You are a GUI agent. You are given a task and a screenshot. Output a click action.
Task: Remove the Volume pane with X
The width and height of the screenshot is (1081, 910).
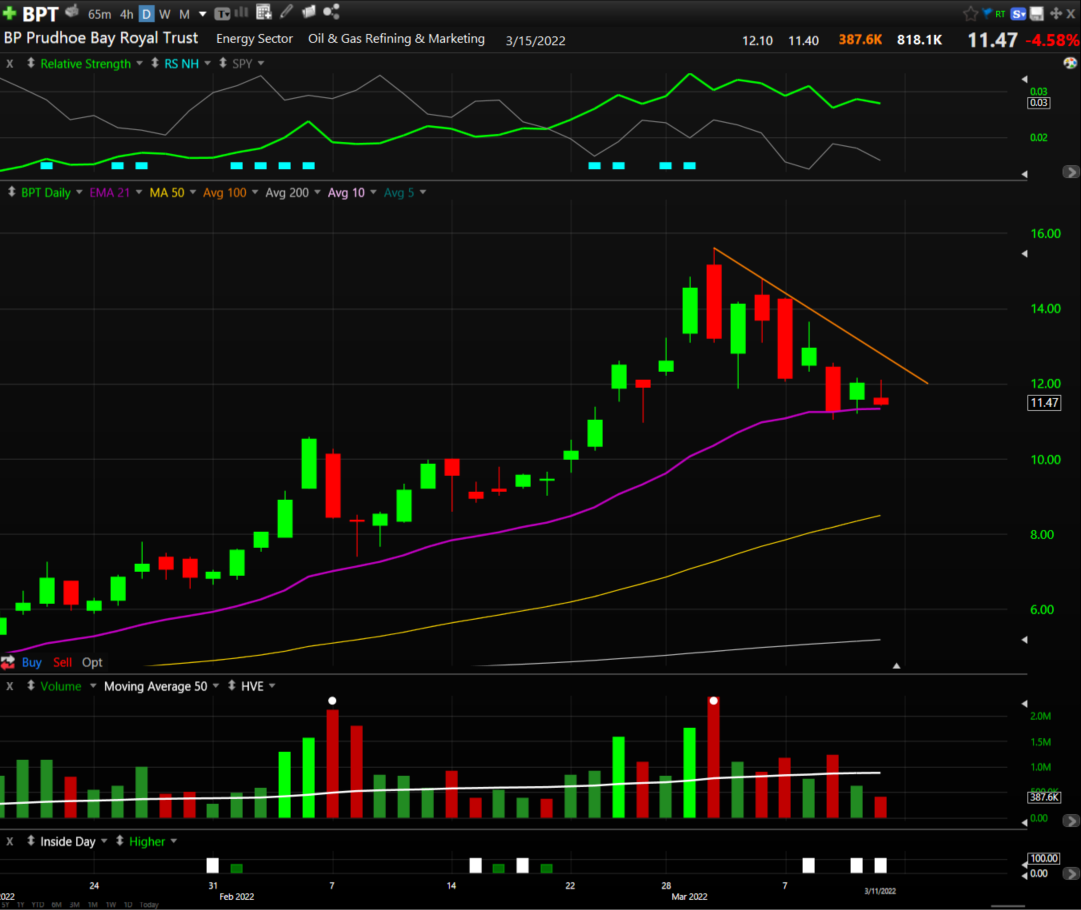coord(10,686)
